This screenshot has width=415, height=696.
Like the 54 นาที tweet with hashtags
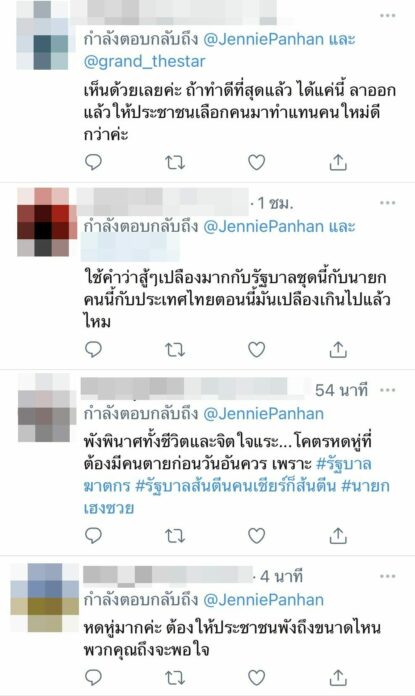coord(257,536)
